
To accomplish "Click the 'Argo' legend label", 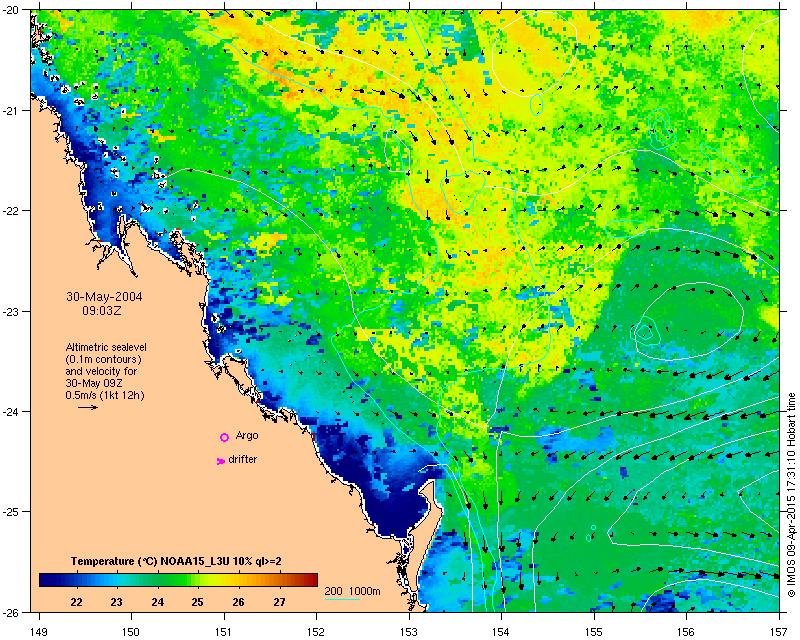I will click(x=247, y=436).
